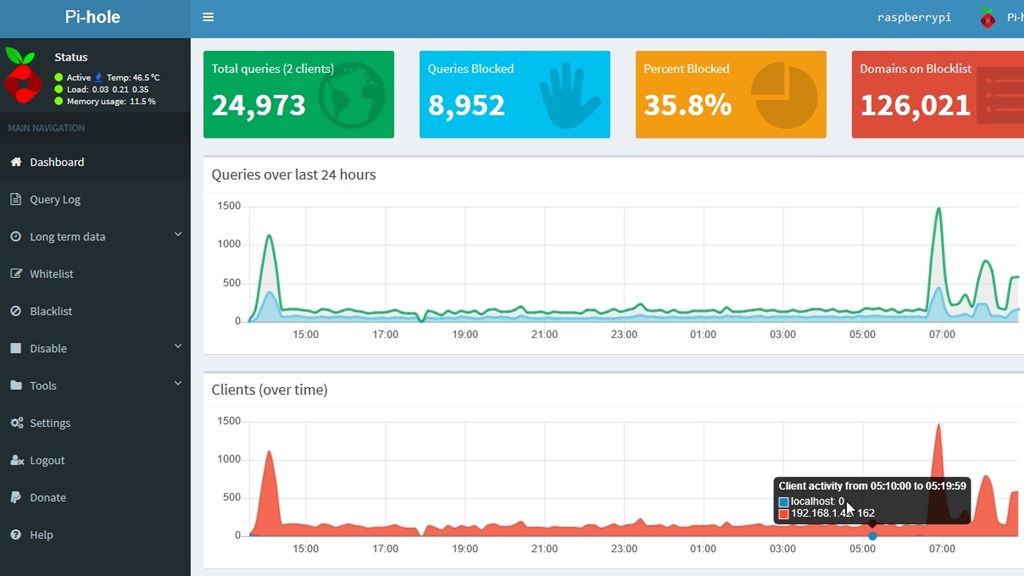Click the Dashboard home icon
This screenshot has width=1024, height=576.
(x=16, y=162)
